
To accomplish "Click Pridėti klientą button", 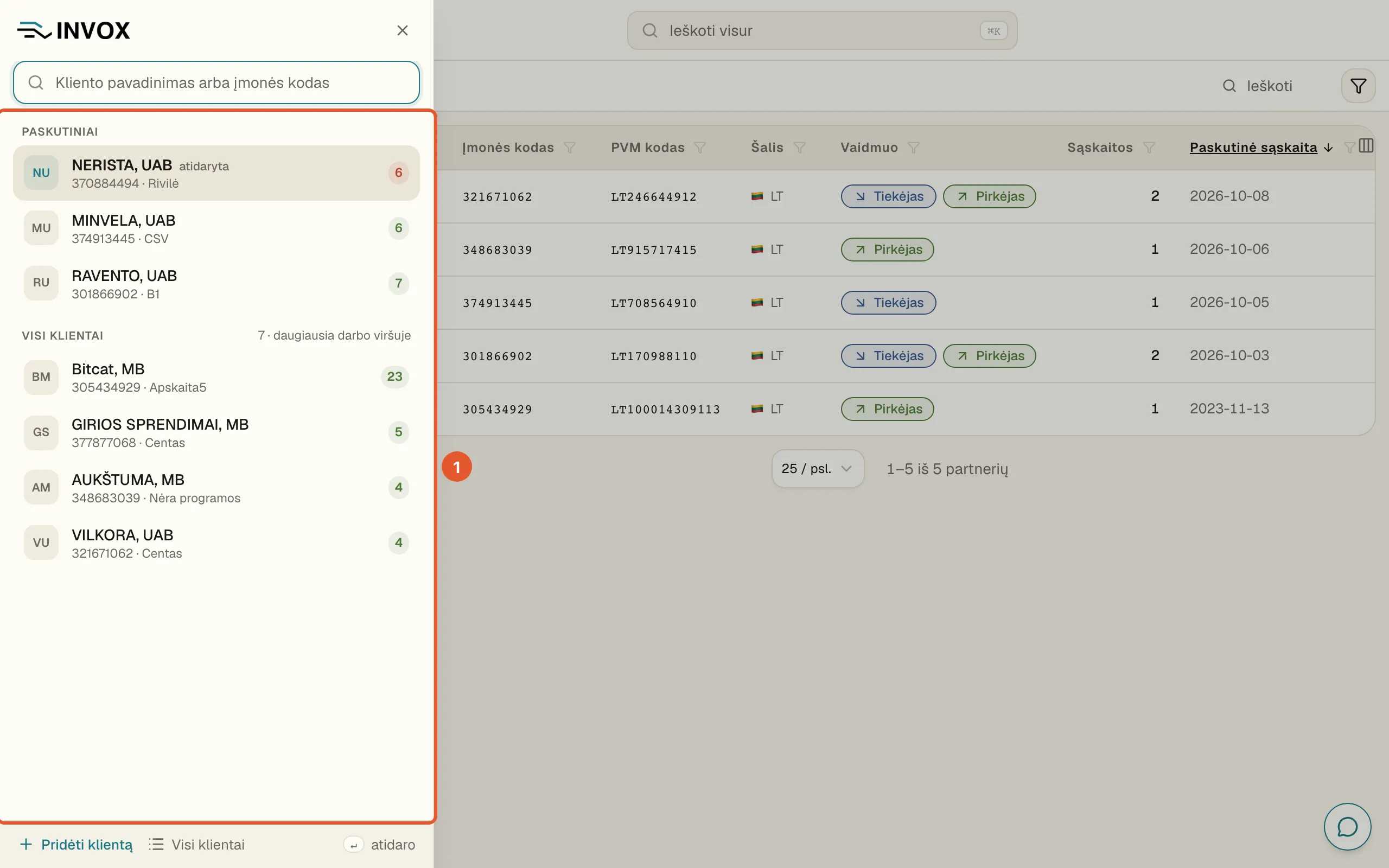I will click(x=77, y=845).
